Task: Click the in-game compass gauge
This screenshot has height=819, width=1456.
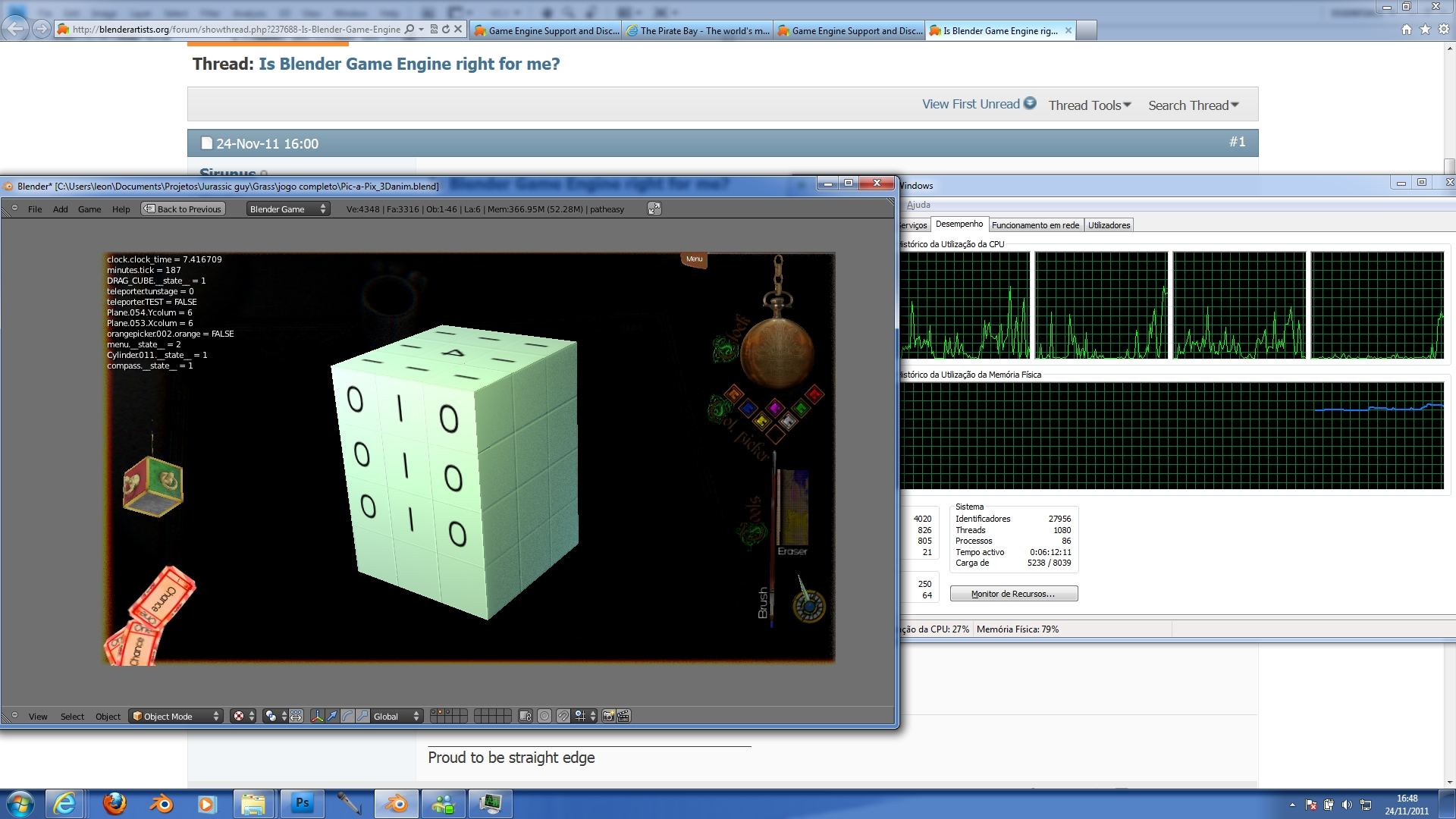Action: [x=808, y=606]
